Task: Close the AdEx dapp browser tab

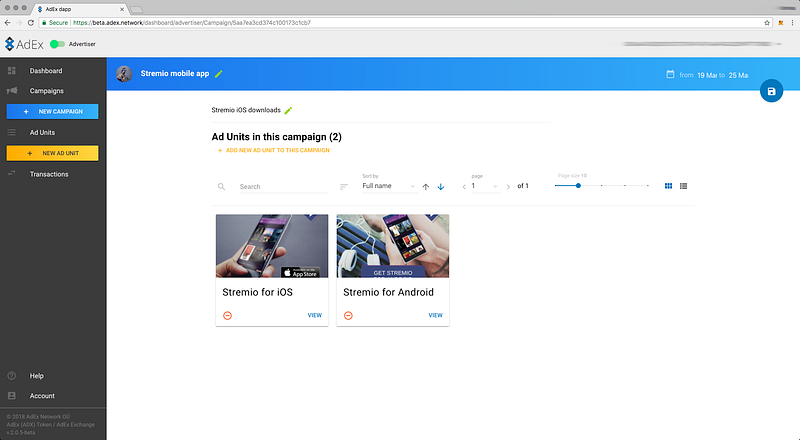Action: point(122,9)
